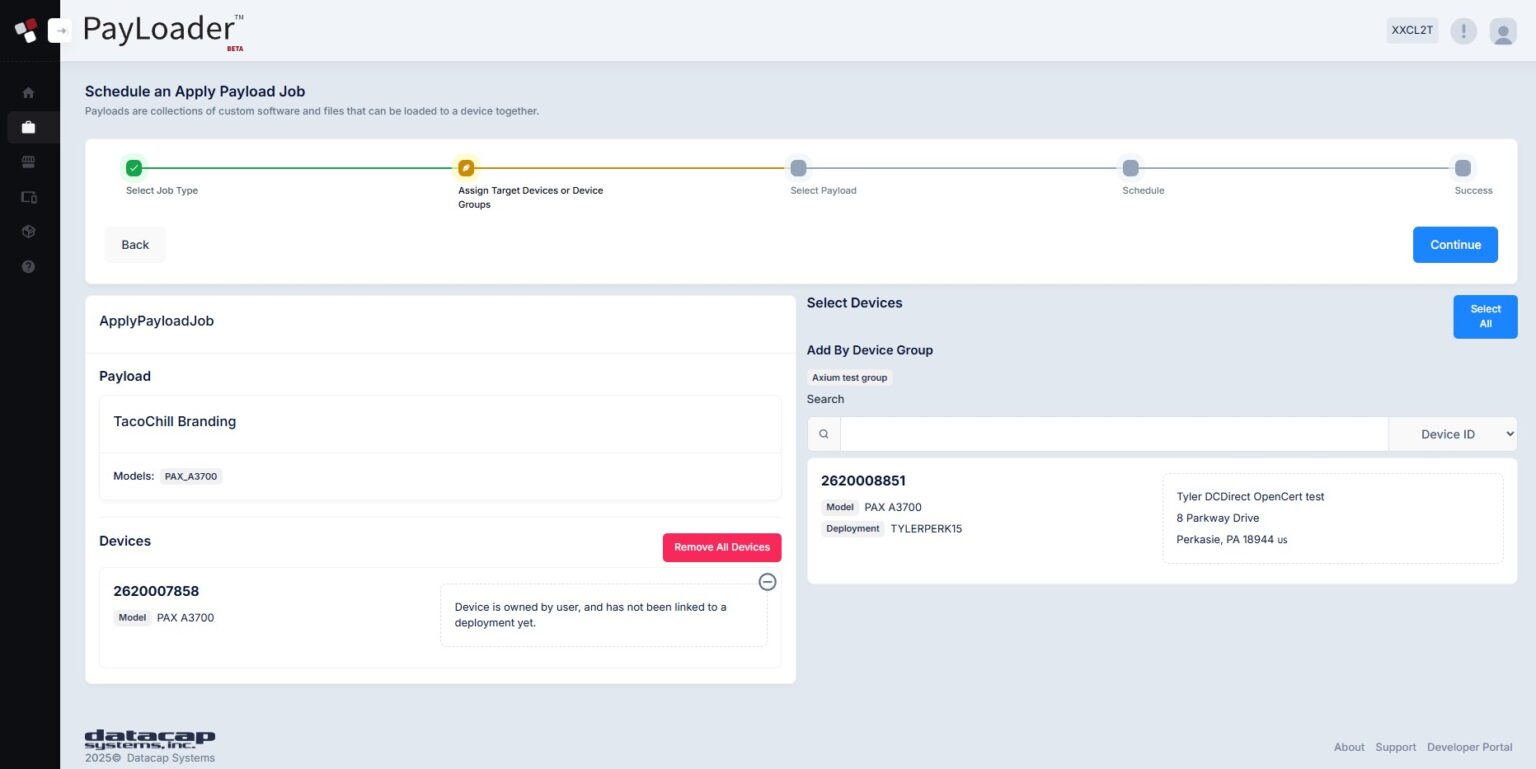Open the store/deployments sidebar icon
Viewport: 1536px width, 769px height.
pyautogui.click(x=28, y=162)
